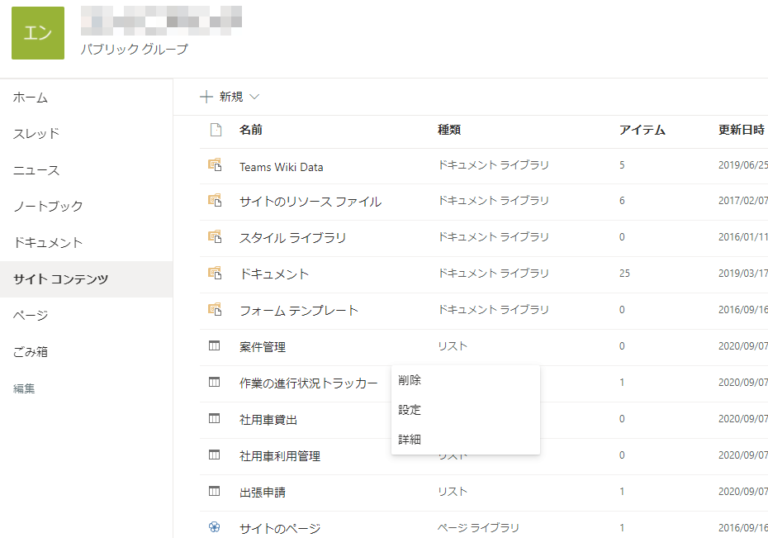Click the サイトのリソース ファイル library icon
The image size is (768, 538).
pyautogui.click(x=214, y=201)
